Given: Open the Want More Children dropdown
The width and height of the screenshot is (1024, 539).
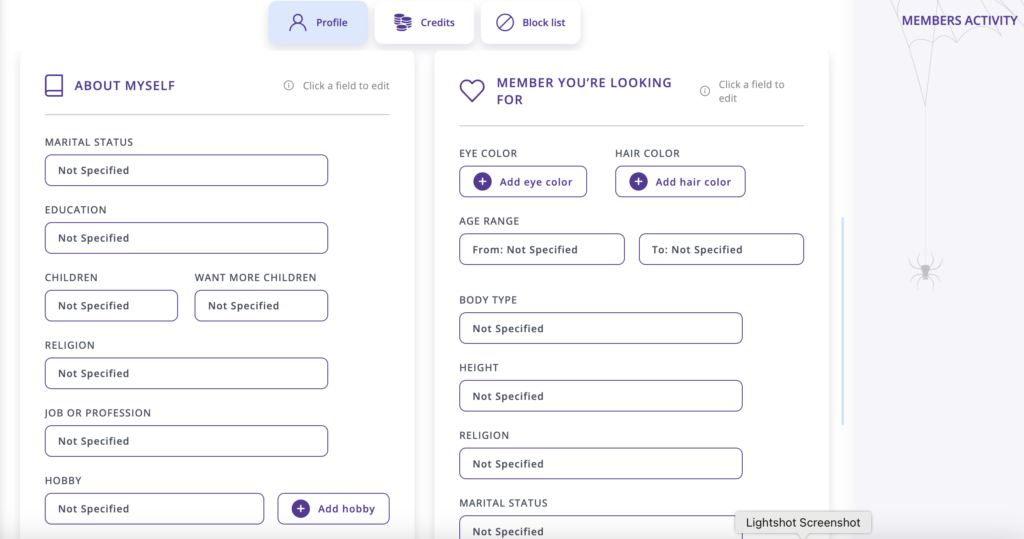Looking at the screenshot, I should tap(261, 306).
